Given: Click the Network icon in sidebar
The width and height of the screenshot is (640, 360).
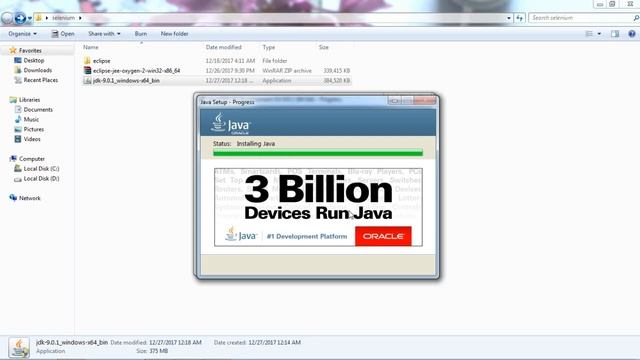Looking at the screenshot, I should (x=13, y=198).
